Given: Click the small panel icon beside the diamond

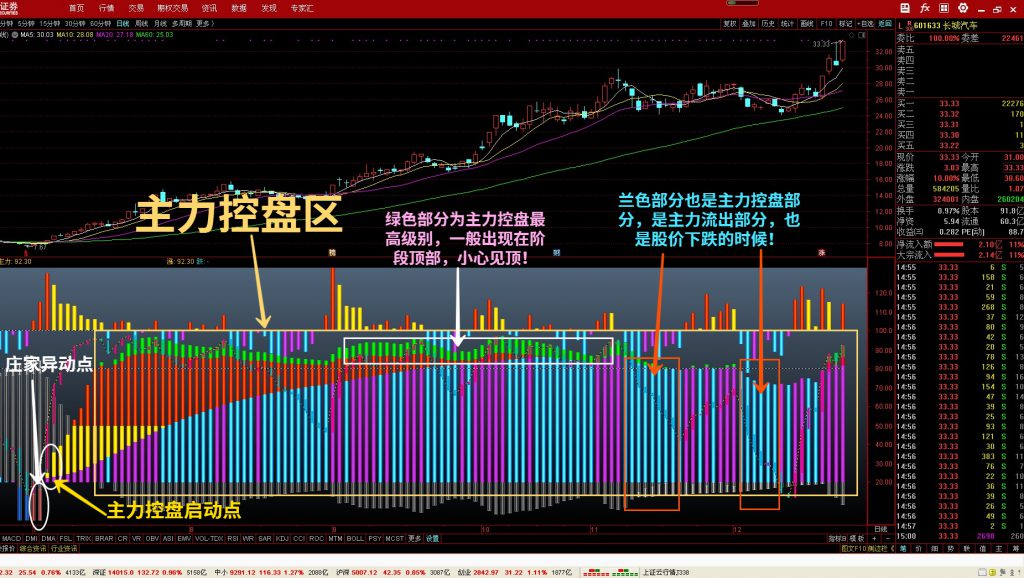Looking at the screenshot, I should (x=859, y=35).
